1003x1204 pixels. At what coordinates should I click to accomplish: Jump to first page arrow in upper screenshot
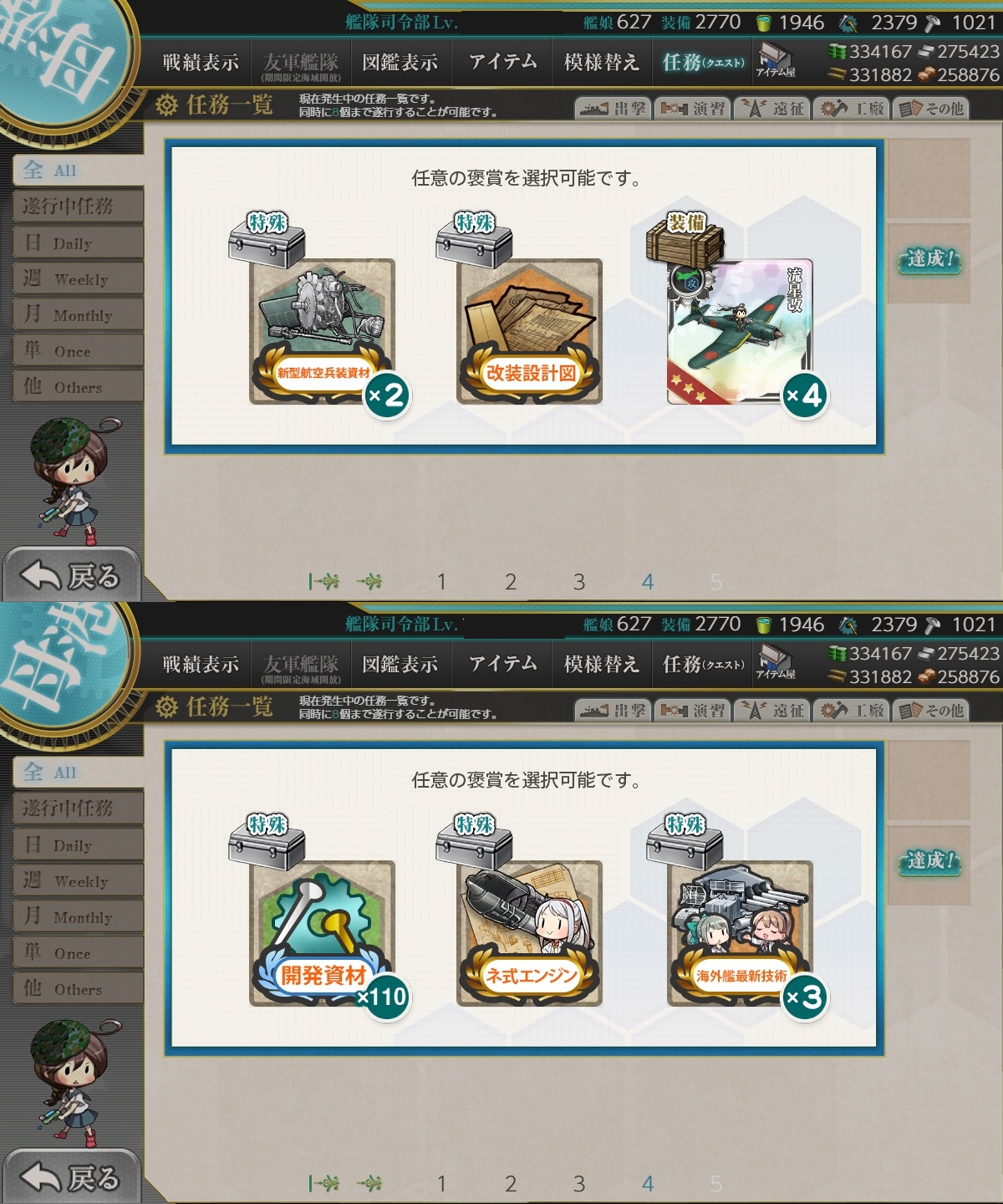pyautogui.click(x=323, y=581)
